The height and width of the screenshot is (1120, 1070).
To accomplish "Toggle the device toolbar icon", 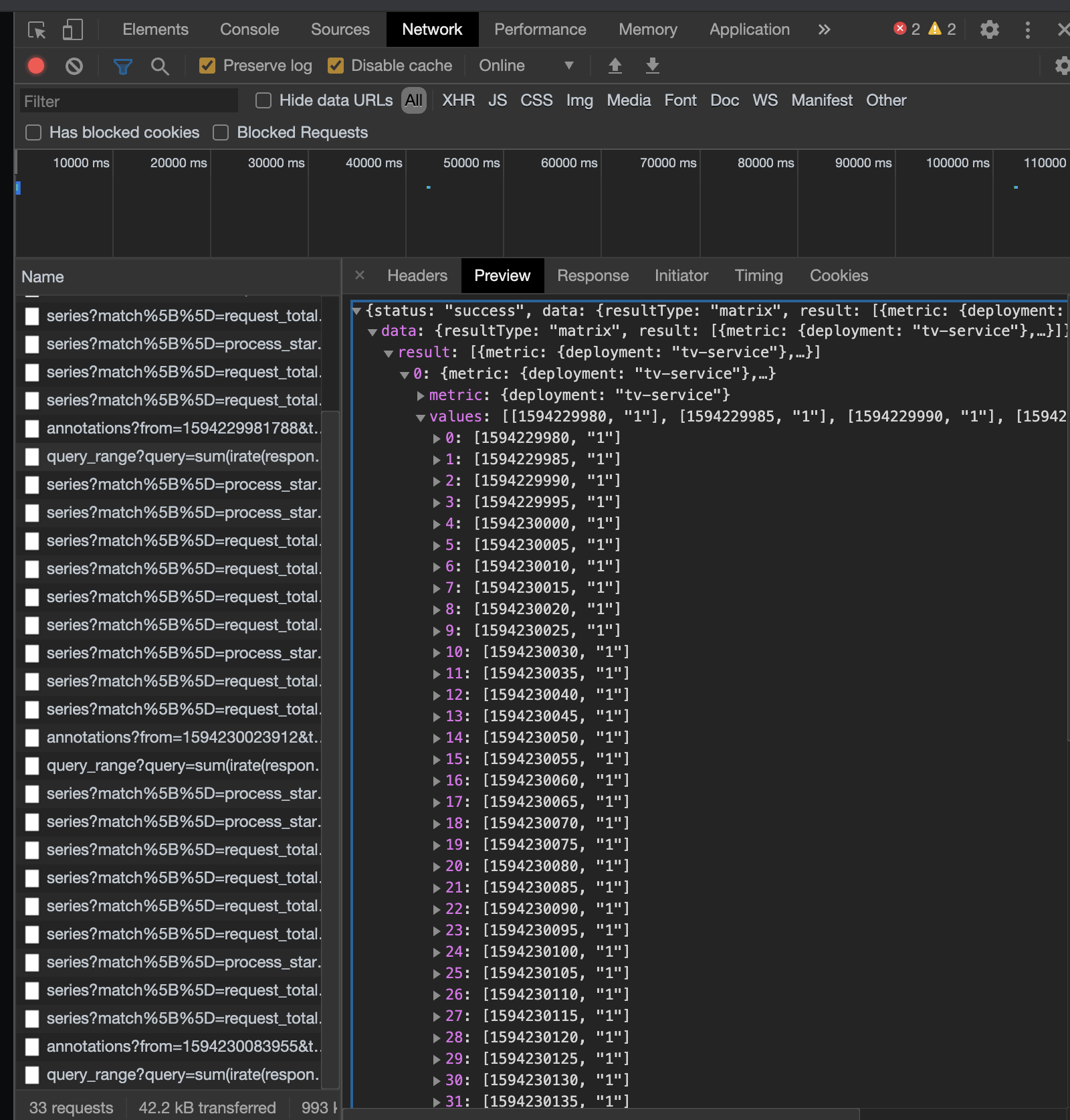I will (x=72, y=30).
